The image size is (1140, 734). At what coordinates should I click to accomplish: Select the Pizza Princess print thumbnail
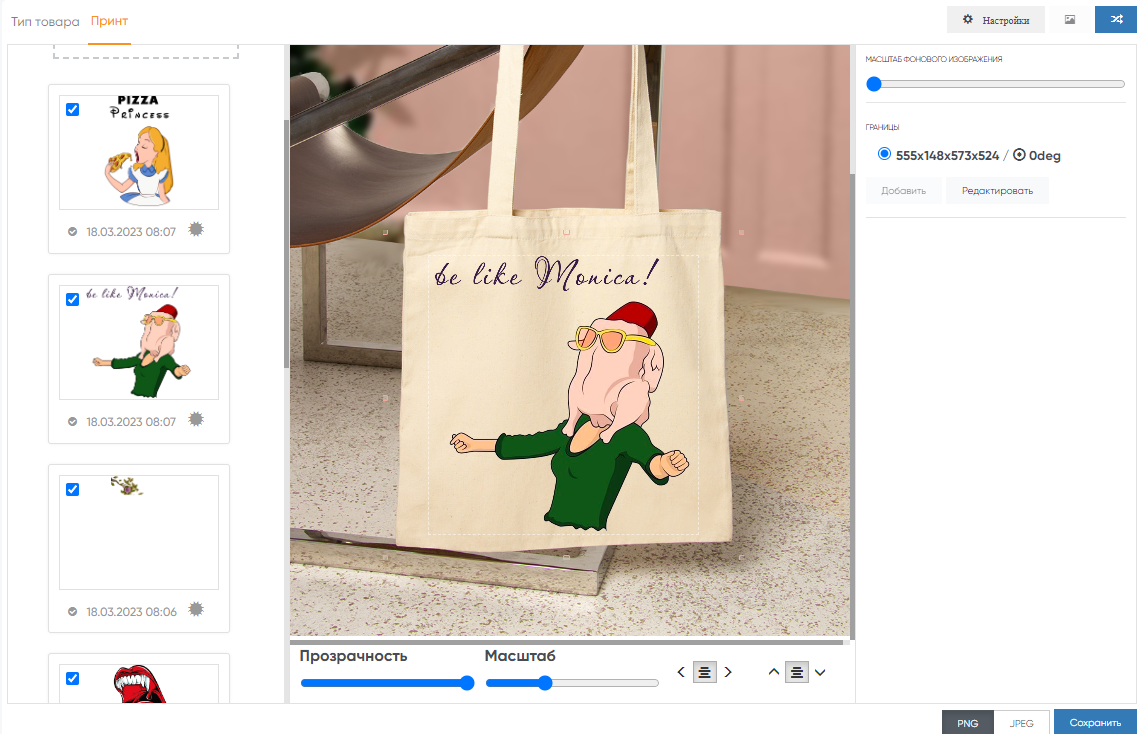139,152
